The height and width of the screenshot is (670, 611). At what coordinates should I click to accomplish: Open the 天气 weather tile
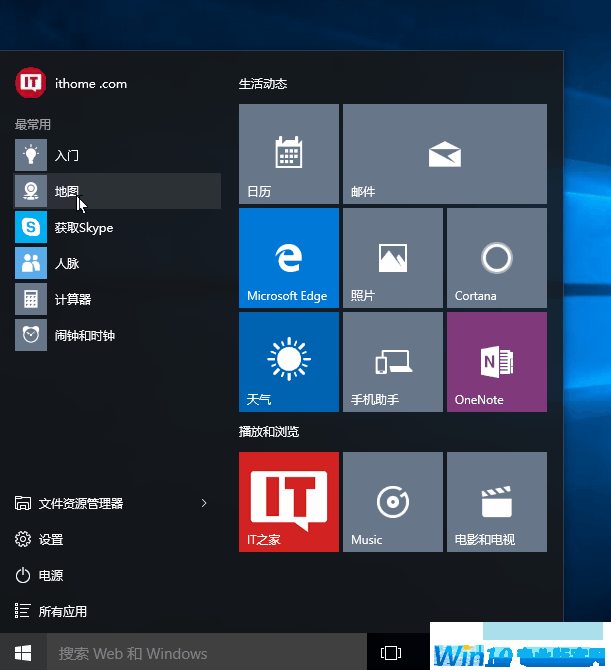289,362
